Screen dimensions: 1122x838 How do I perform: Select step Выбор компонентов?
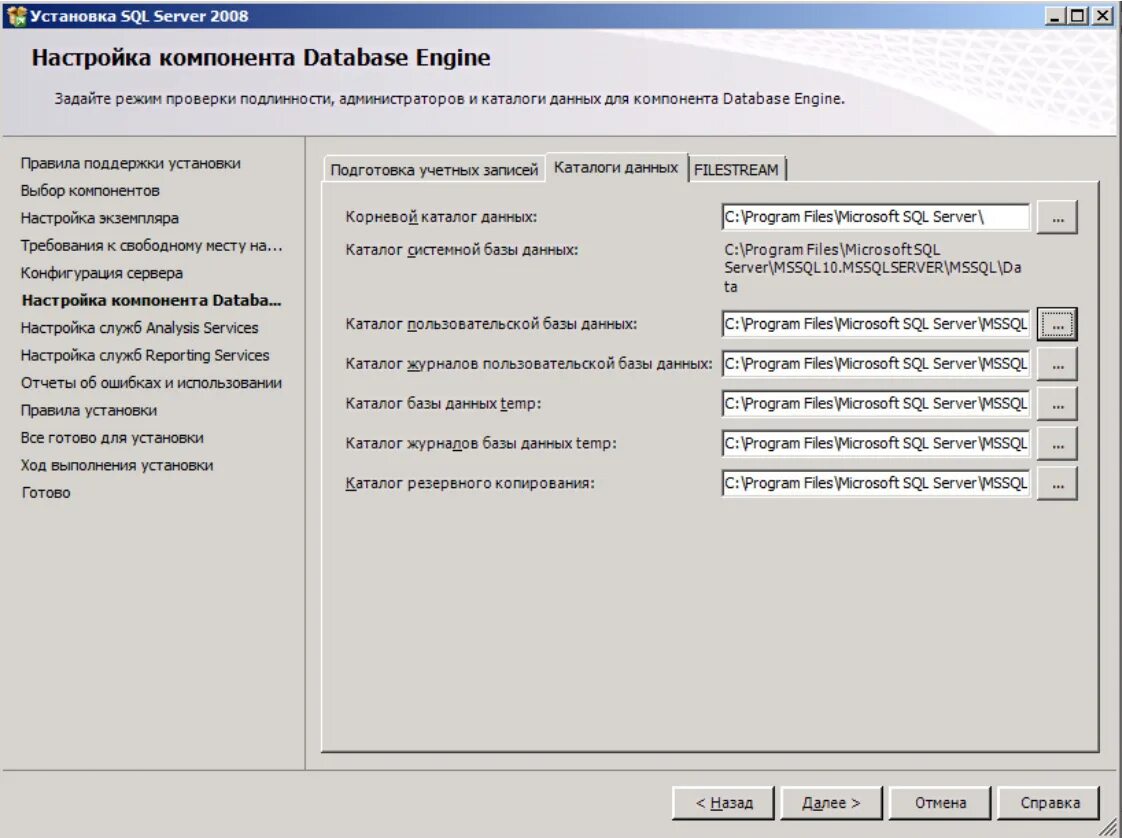tap(90, 190)
